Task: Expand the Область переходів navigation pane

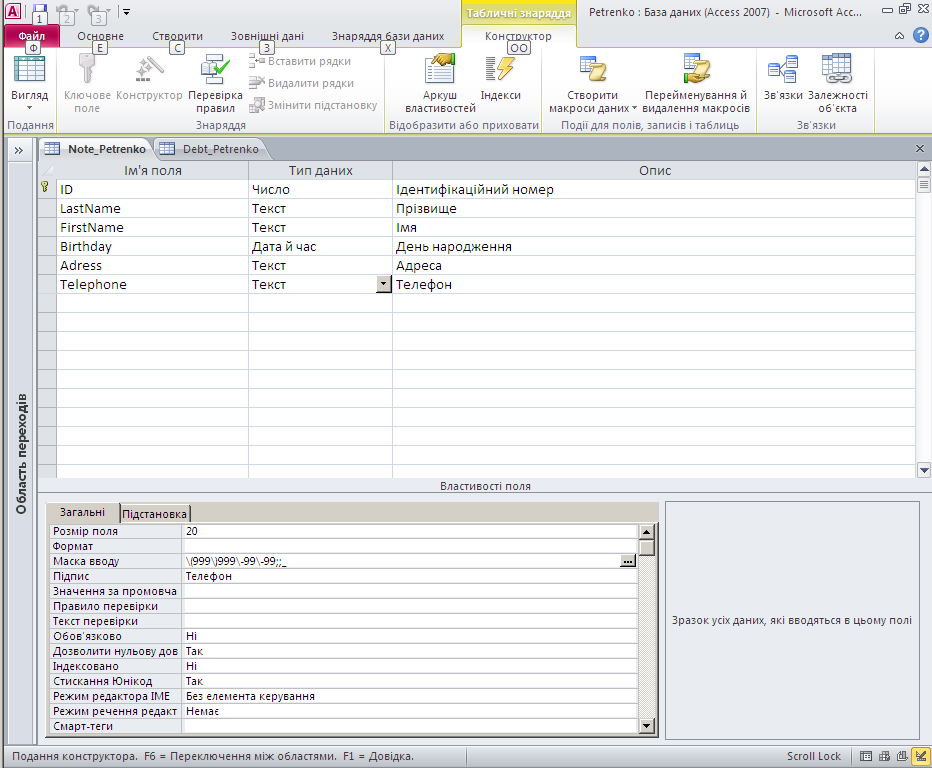Action: pos(18,149)
